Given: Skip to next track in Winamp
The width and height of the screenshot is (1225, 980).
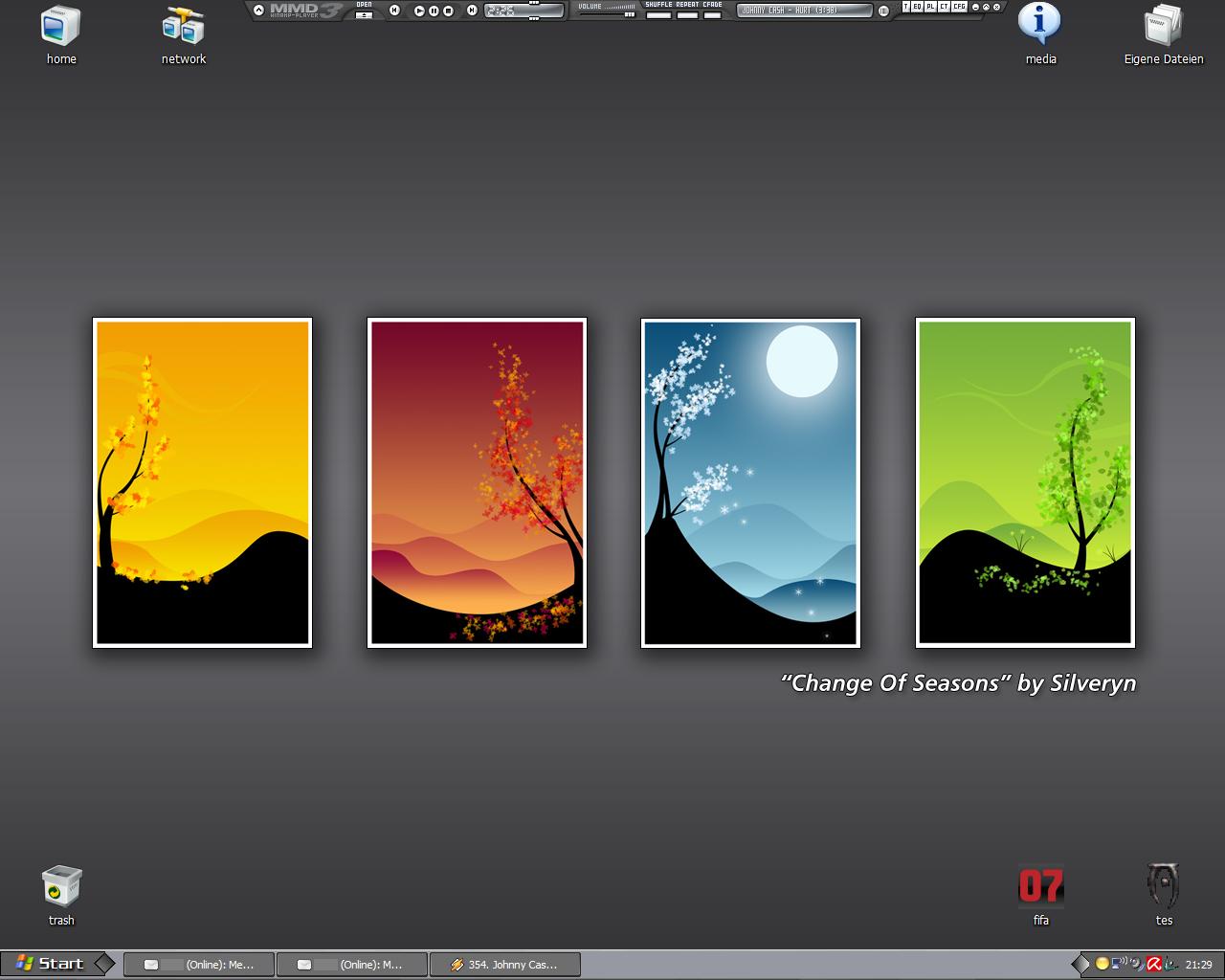Looking at the screenshot, I should 472,11.
